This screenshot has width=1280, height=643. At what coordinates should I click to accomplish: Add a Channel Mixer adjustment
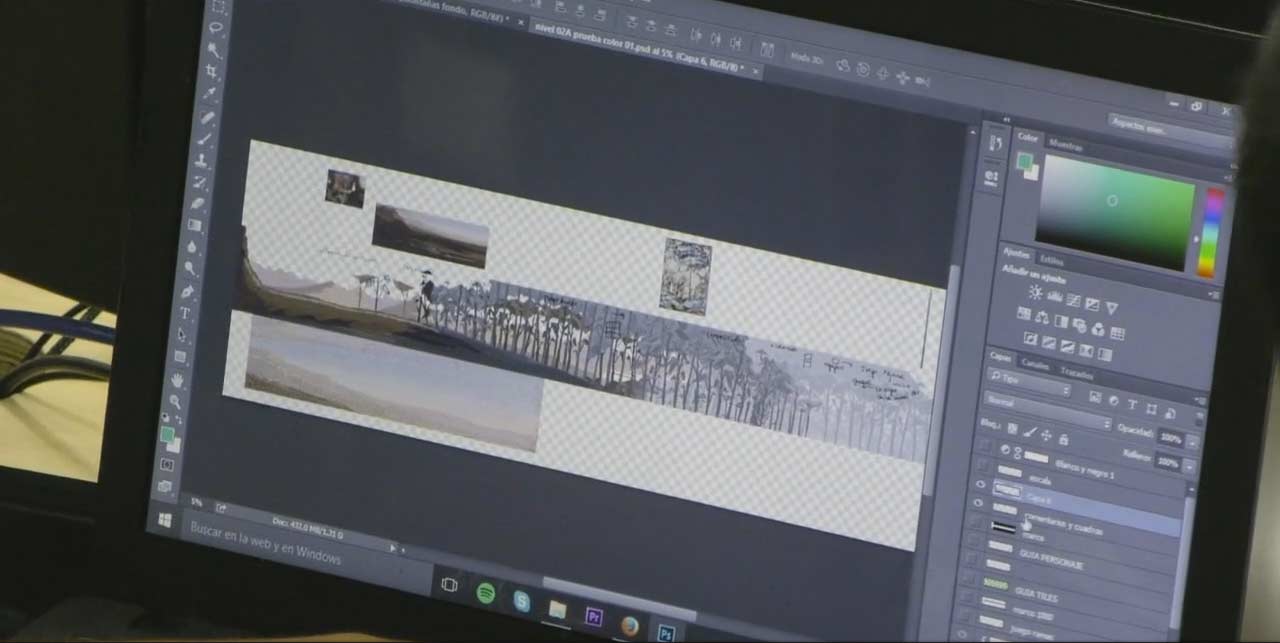[x=1098, y=329]
